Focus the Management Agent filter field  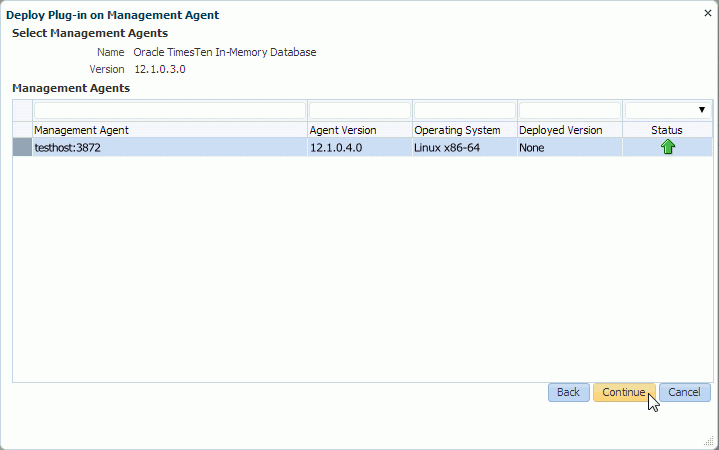170,110
